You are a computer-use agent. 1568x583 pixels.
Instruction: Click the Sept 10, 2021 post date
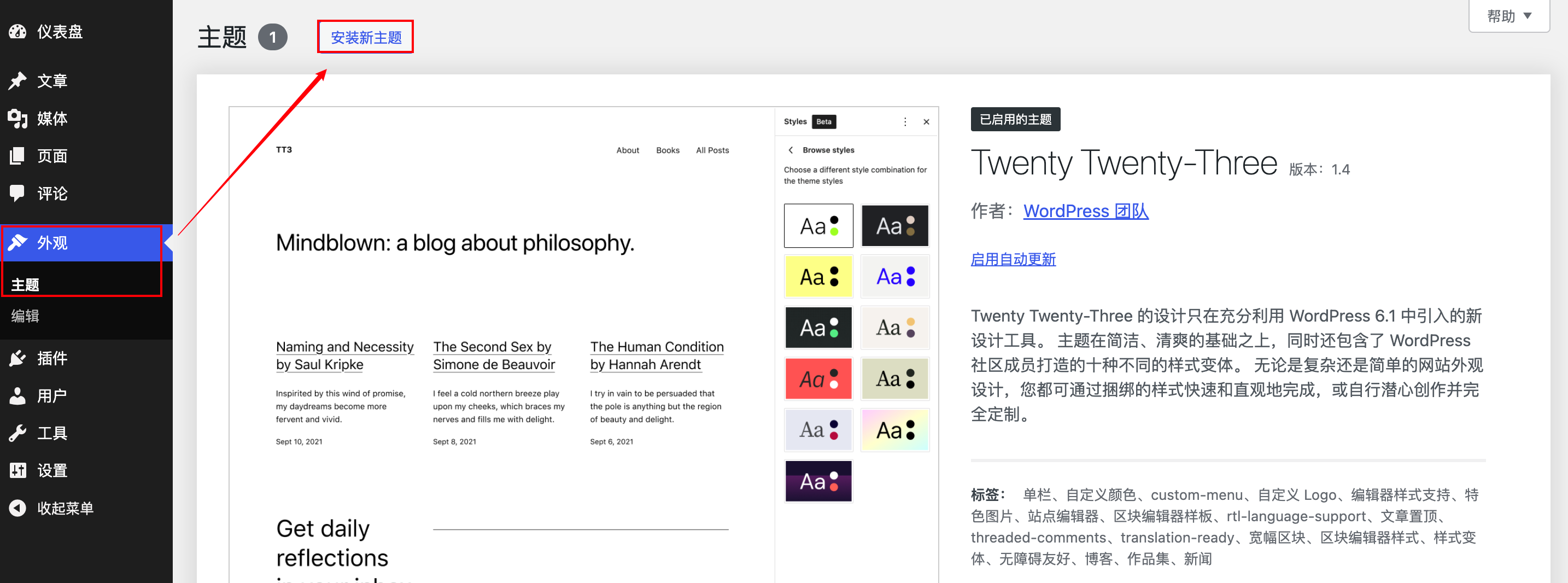pos(299,442)
